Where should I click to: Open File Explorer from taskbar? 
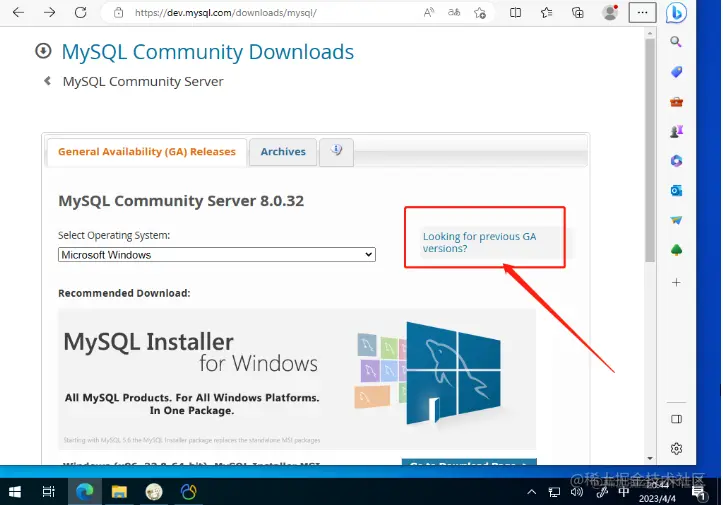(119, 492)
